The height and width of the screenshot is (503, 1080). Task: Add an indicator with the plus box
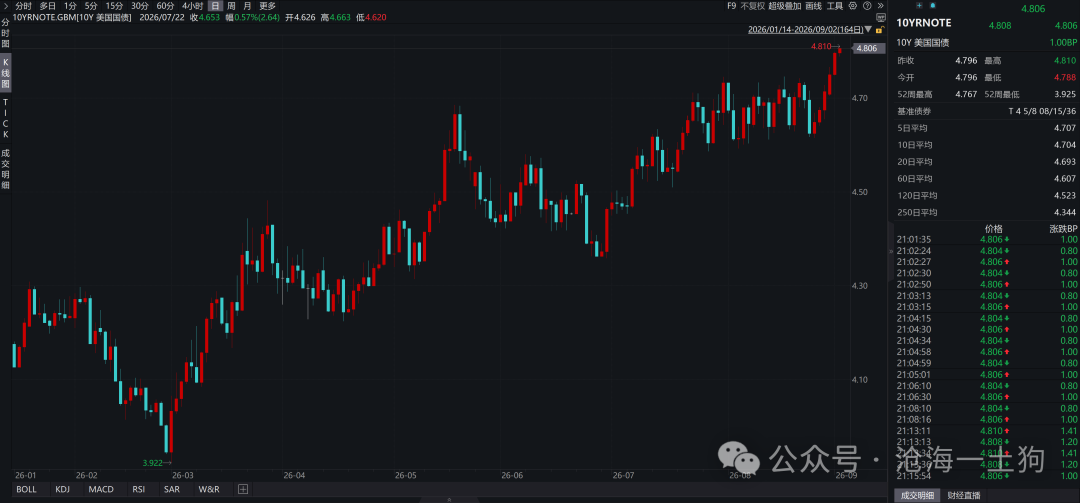click(243, 489)
